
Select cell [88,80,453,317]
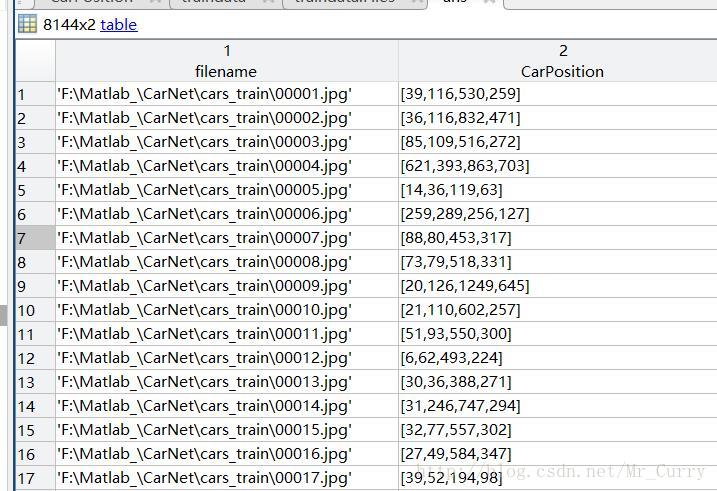(558, 238)
